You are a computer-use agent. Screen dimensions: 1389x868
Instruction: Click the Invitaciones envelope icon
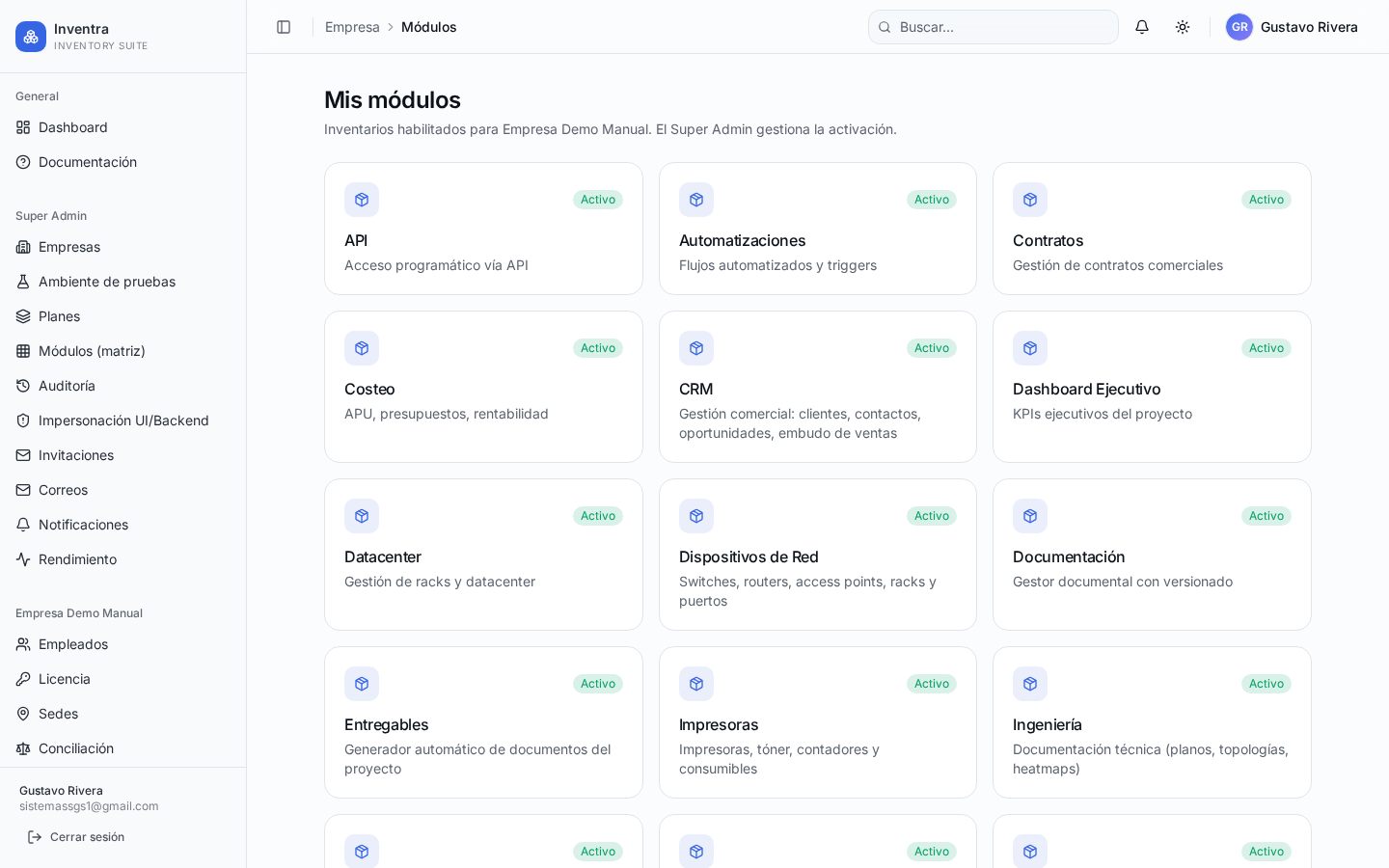click(23, 455)
